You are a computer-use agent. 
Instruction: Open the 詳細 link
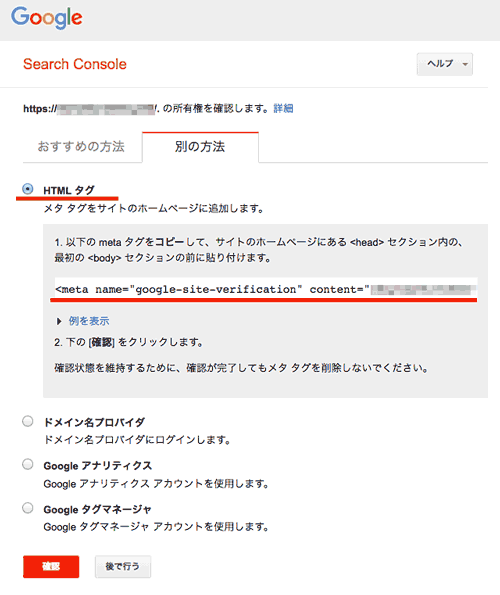(x=283, y=109)
